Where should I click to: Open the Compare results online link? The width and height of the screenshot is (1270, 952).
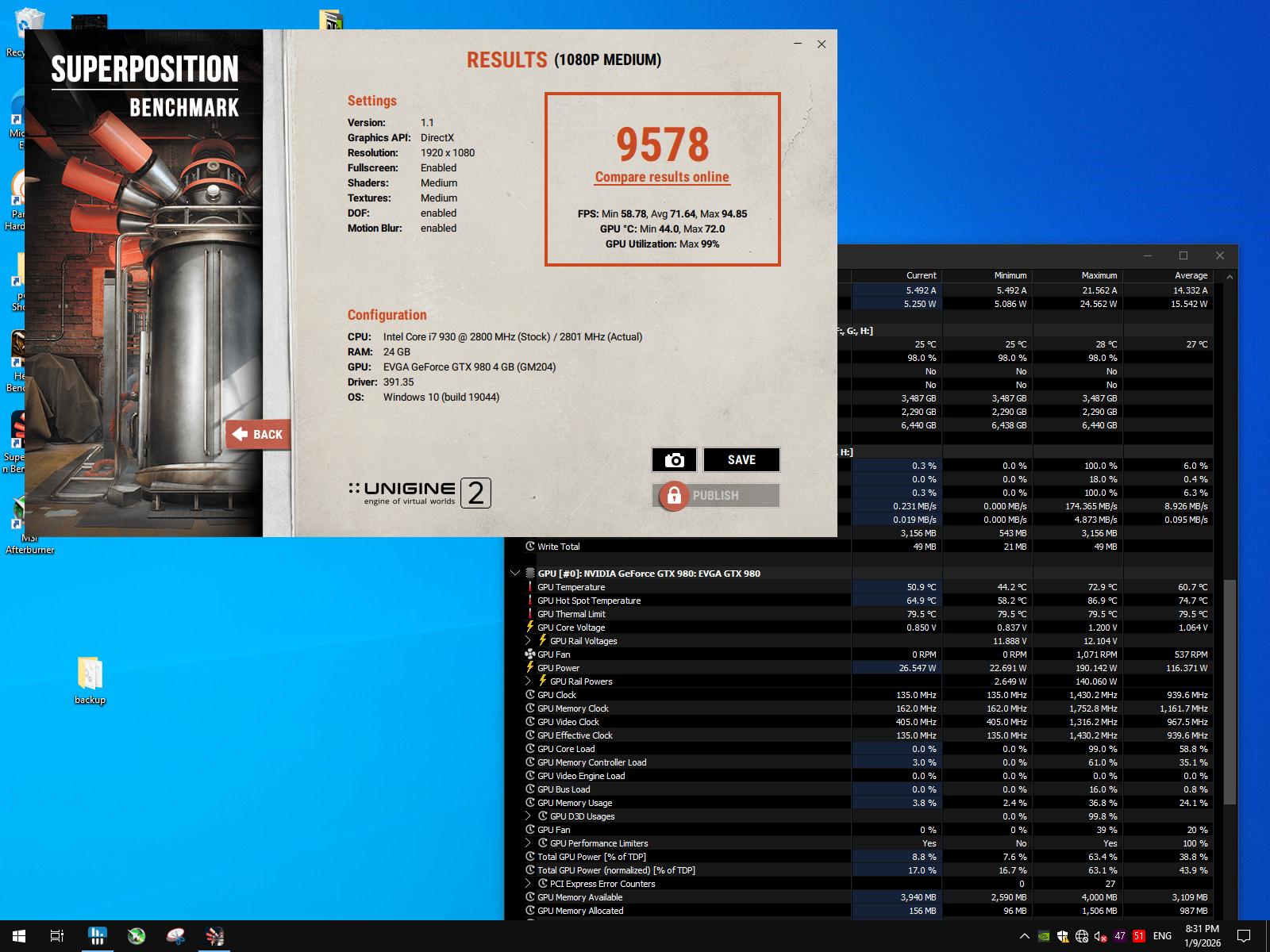[662, 177]
